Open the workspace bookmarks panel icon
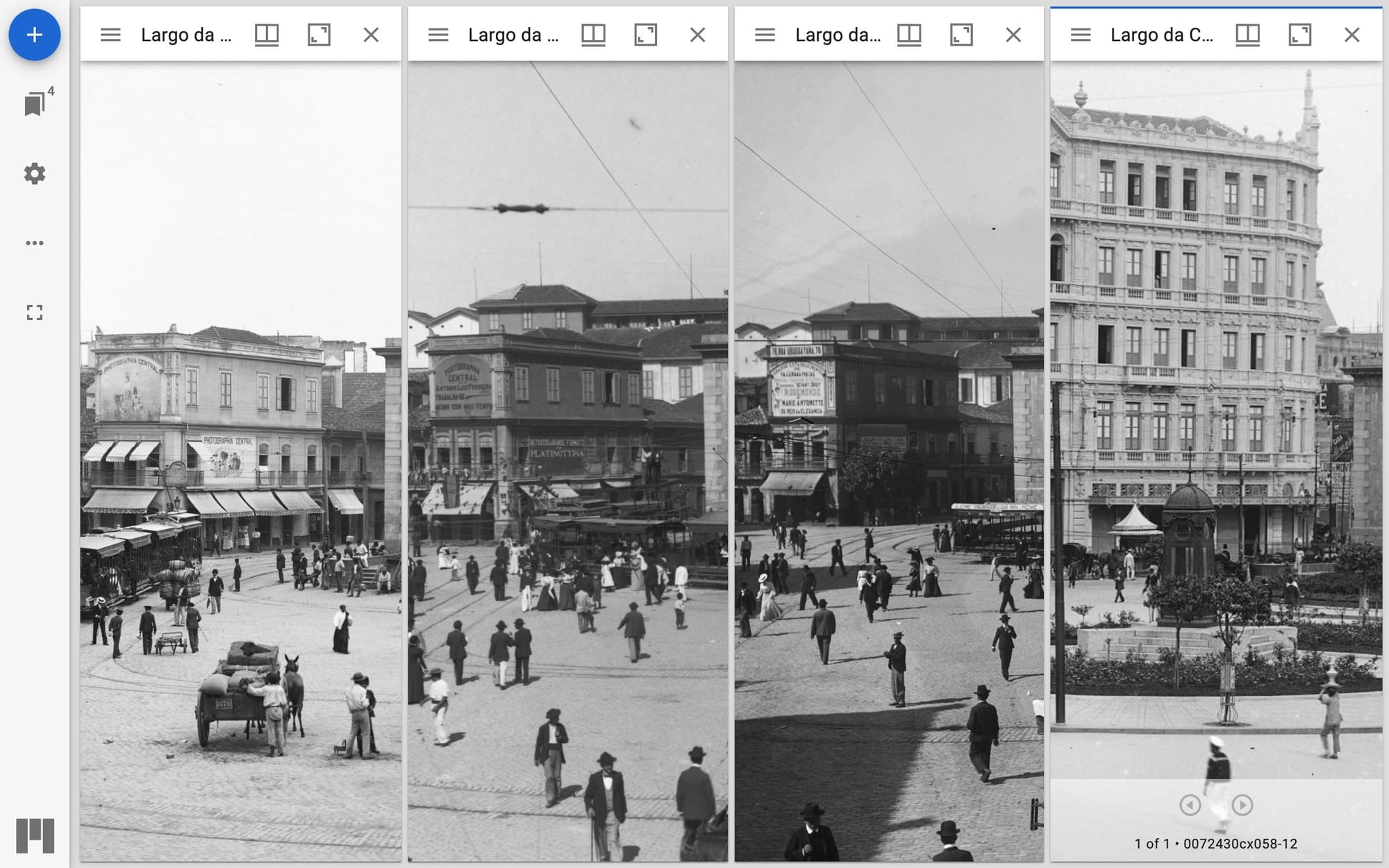The width and height of the screenshot is (1389, 868). 35,104
